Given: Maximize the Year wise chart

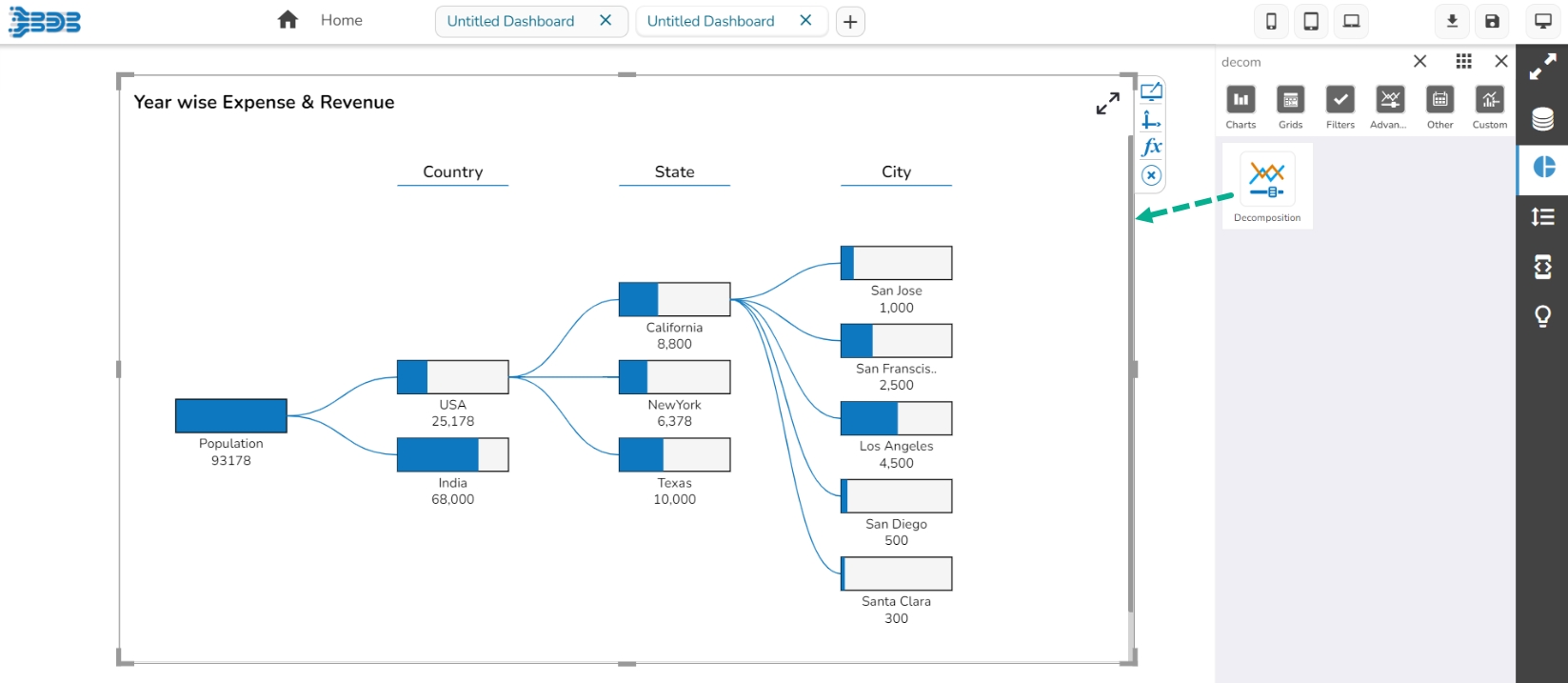Looking at the screenshot, I should pos(1107,103).
